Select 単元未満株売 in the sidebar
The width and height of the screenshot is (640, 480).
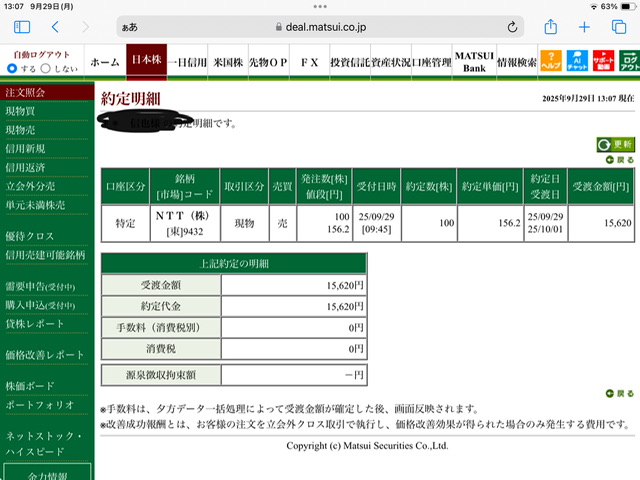click(36, 205)
